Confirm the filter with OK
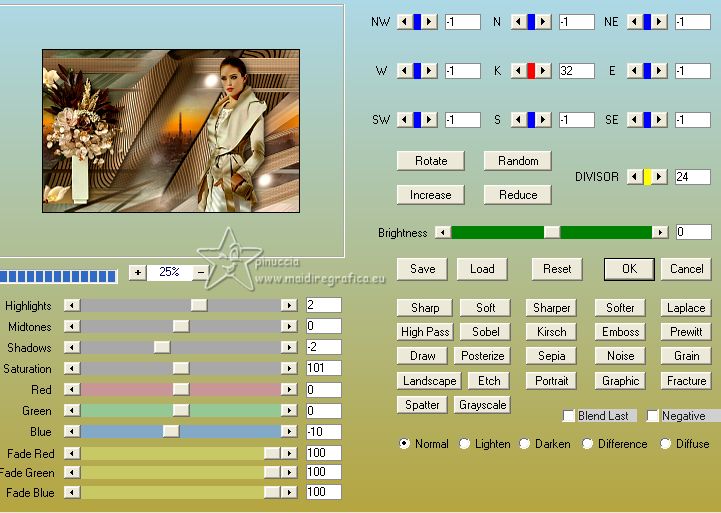 point(629,269)
